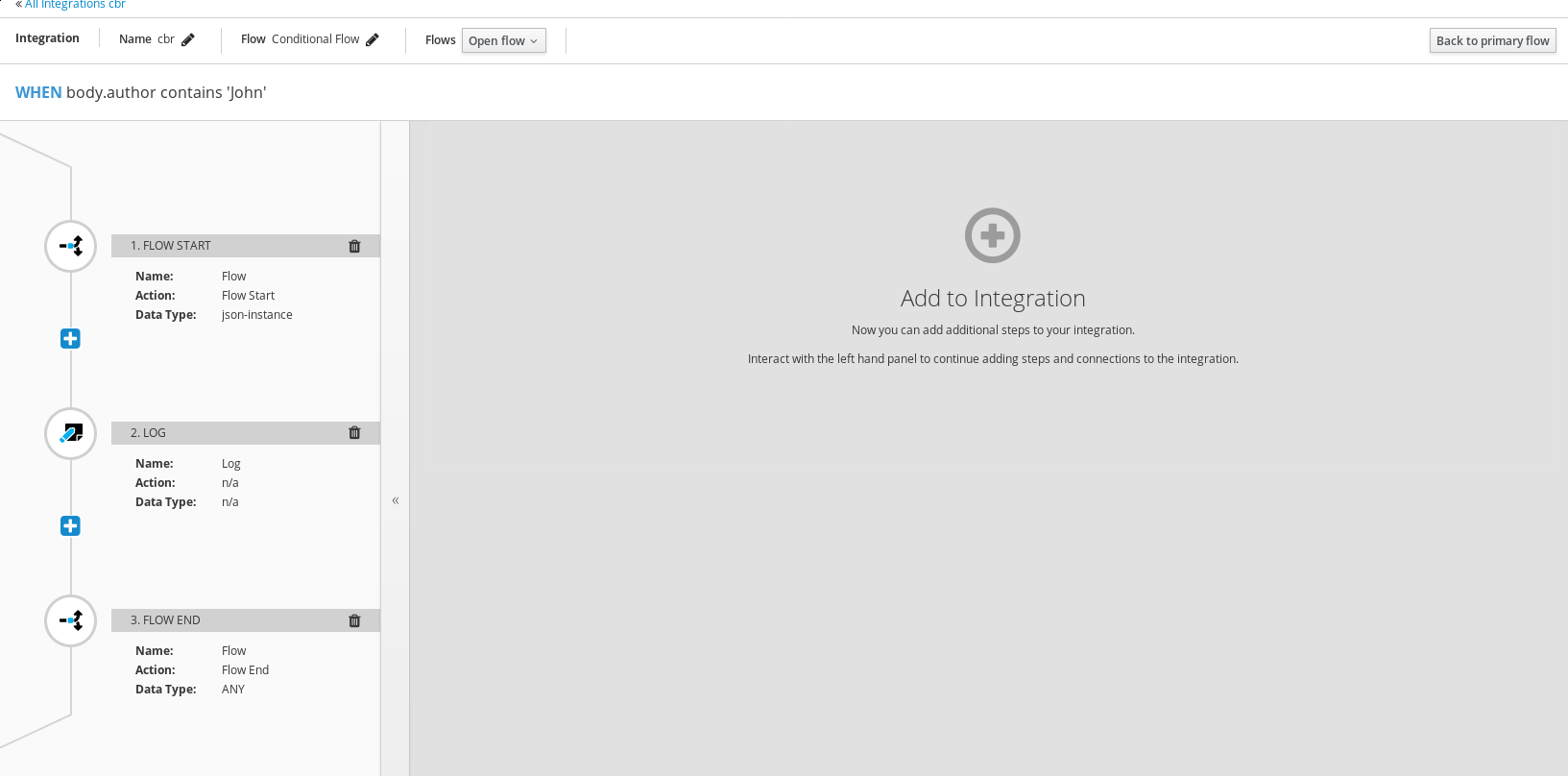This screenshot has height=776, width=1568.
Task: Collapse the left steps panel
Action: [x=396, y=500]
